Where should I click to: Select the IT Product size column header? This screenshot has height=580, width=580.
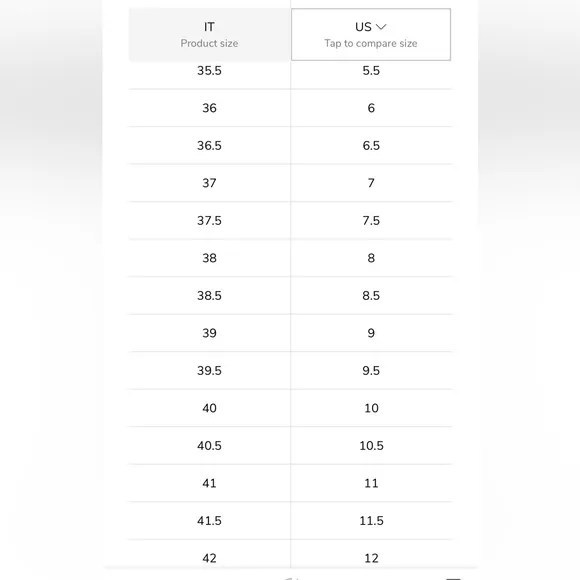pyautogui.click(x=209, y=34)
